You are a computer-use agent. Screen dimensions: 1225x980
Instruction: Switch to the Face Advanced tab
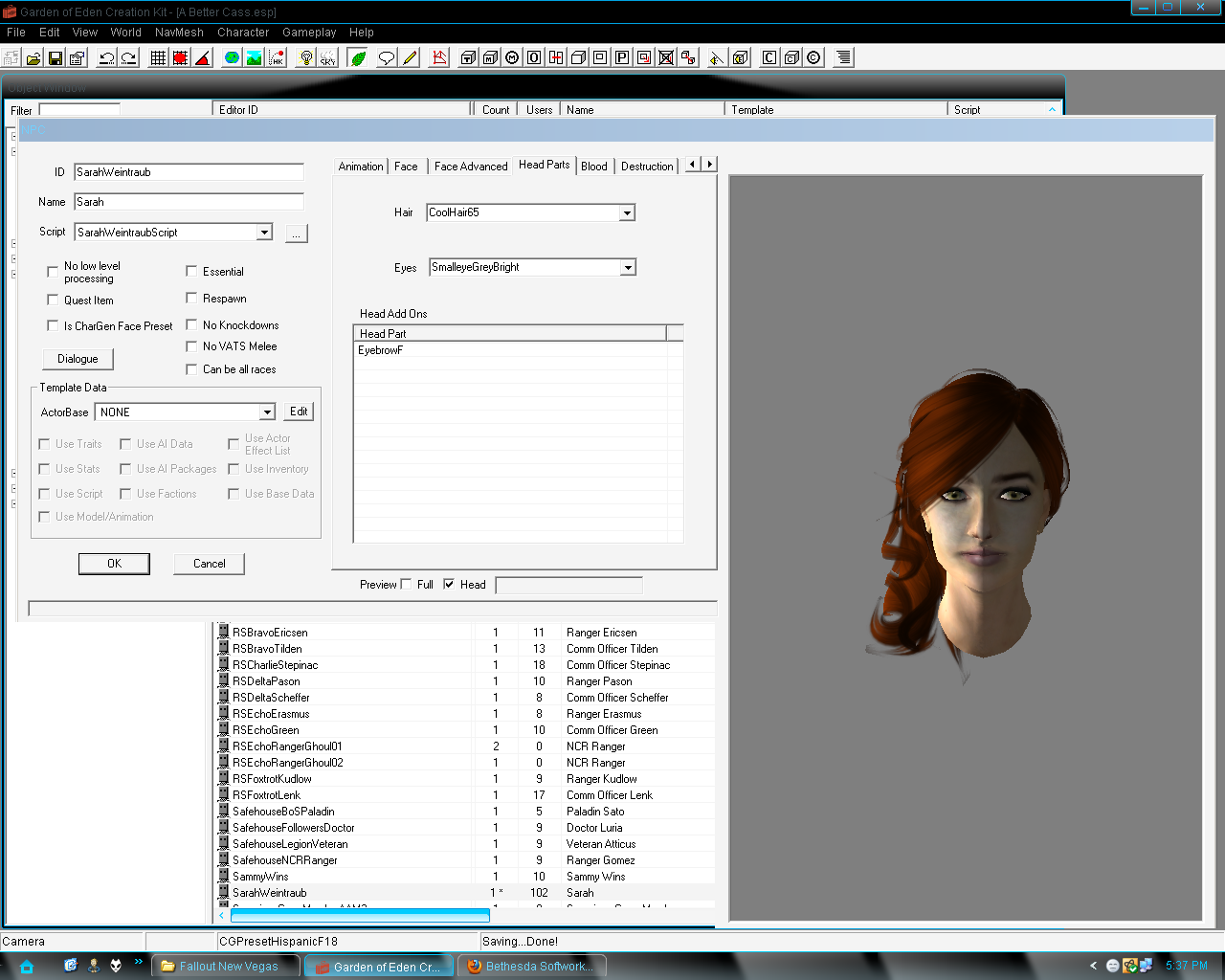tap(471, 167)
